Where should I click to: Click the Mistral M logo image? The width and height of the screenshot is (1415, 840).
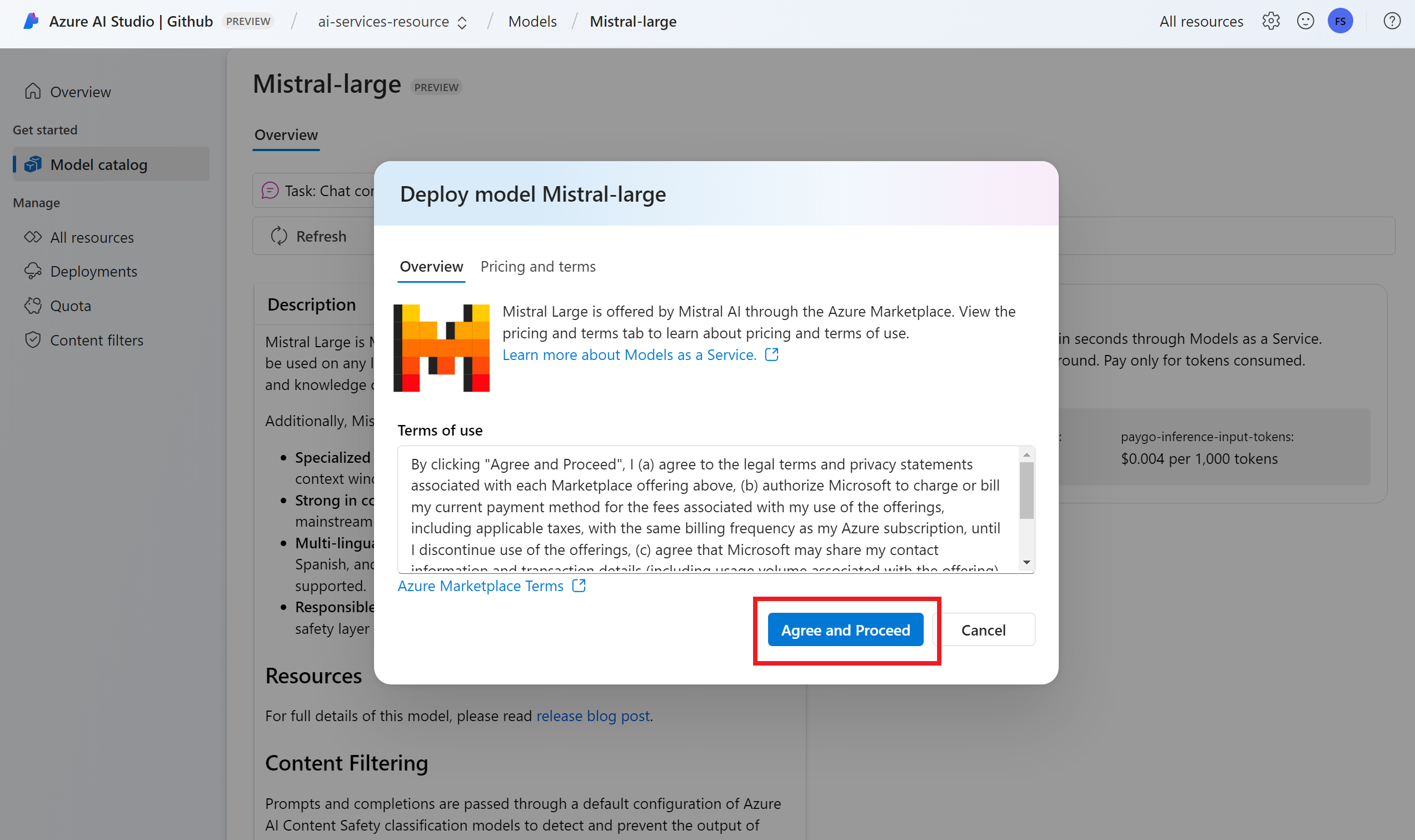[441, 348]
